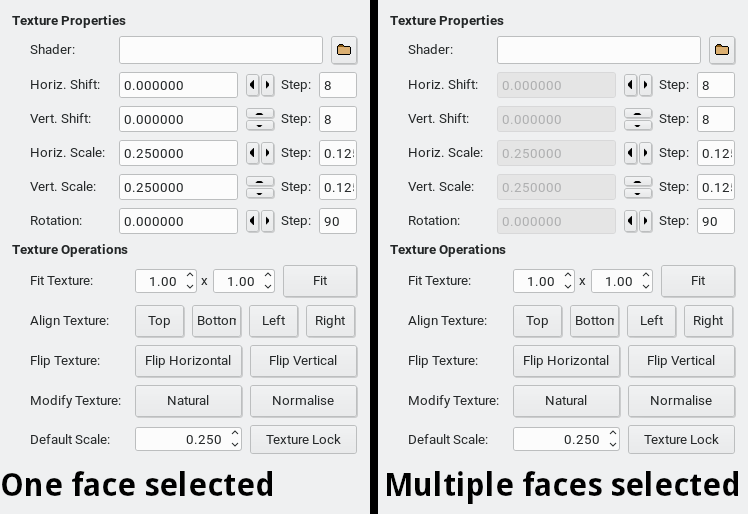748x514 pixels.
Task: Click up arrow for Vert. Shift, one-face panel
Action: tap(260, 113)
